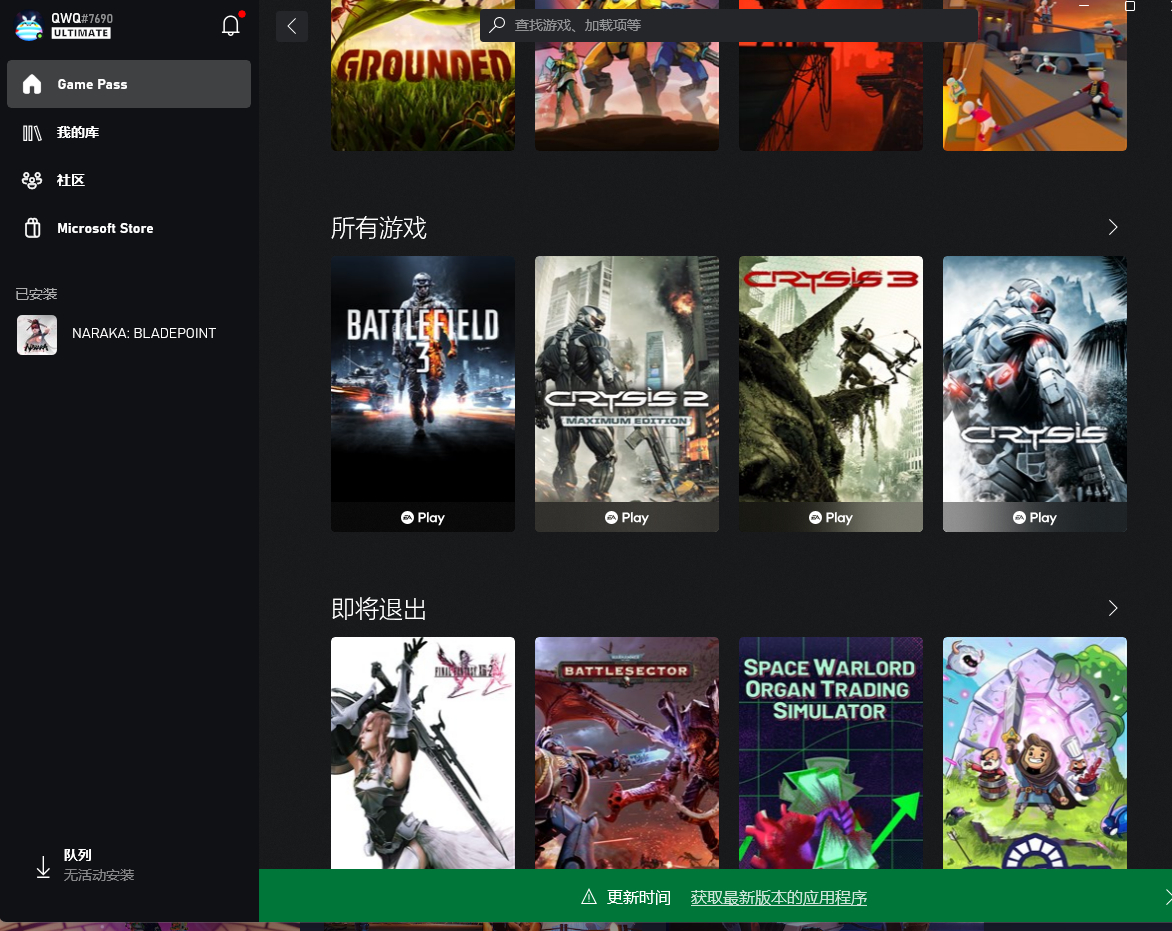The image size is (1172, 931).
Task: Open 我的库 menu item
Action: point(129,133)
